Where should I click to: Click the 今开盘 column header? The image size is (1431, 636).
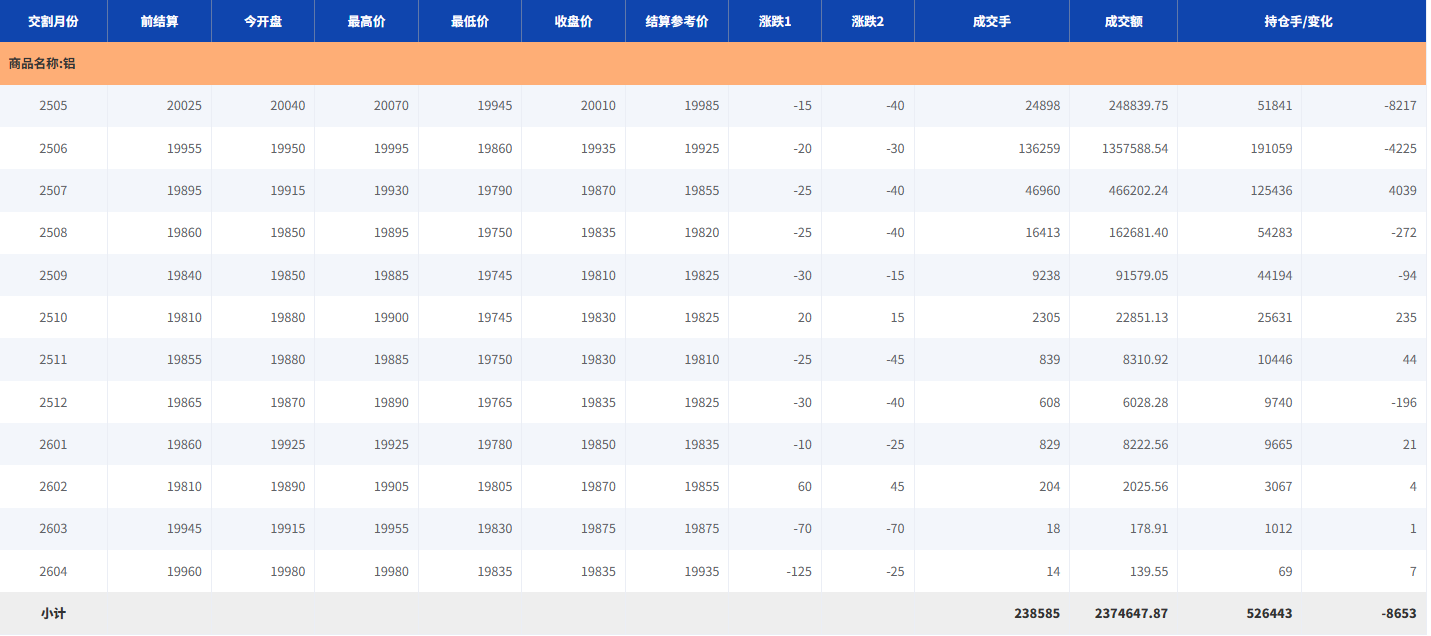coord(263,21)
